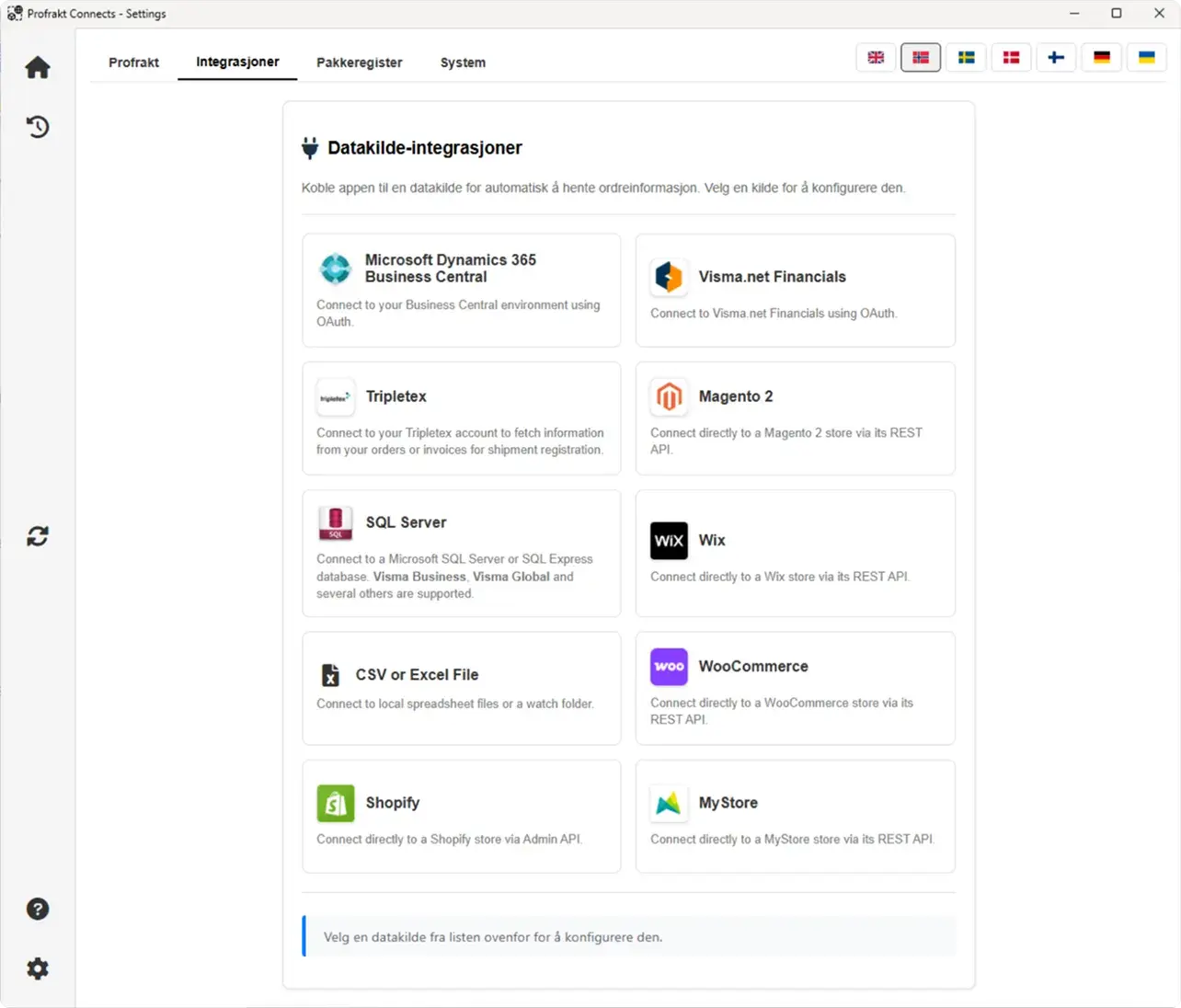Select the Swedish flag language button

click(966, 57)
